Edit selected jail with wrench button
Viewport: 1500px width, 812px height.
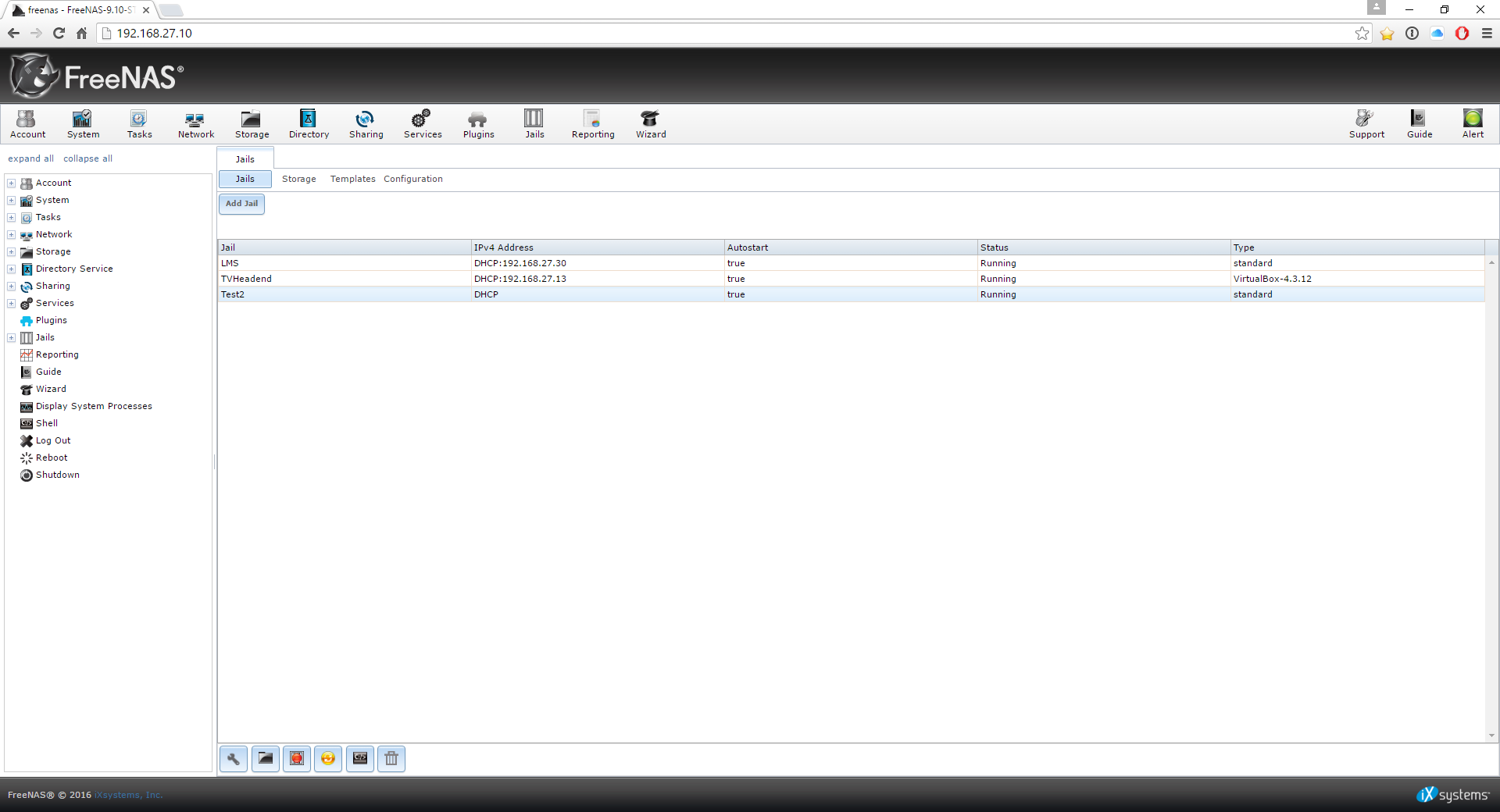pos(234,759)
